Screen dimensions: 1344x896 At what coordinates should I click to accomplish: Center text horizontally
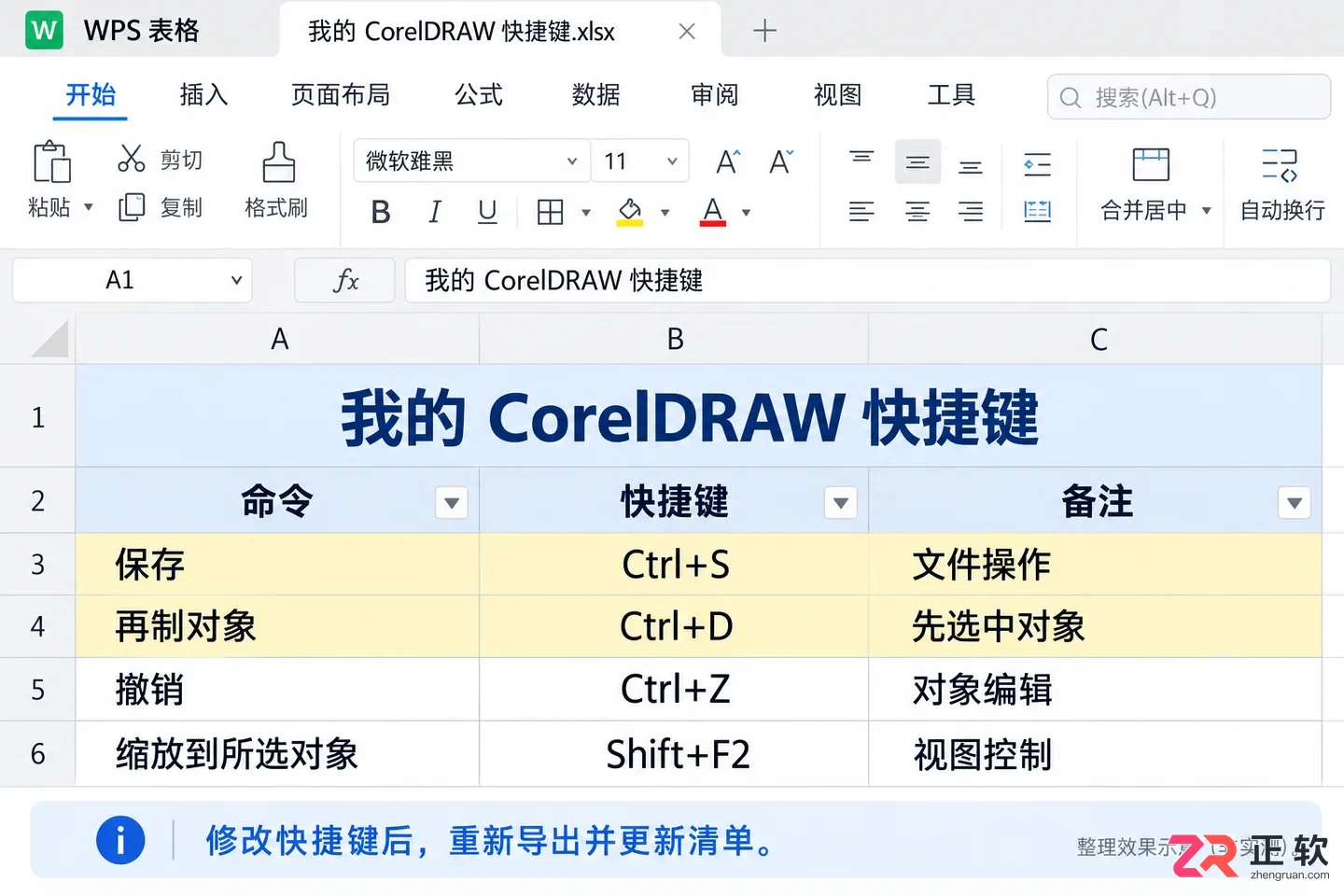[x=917, y=212]
